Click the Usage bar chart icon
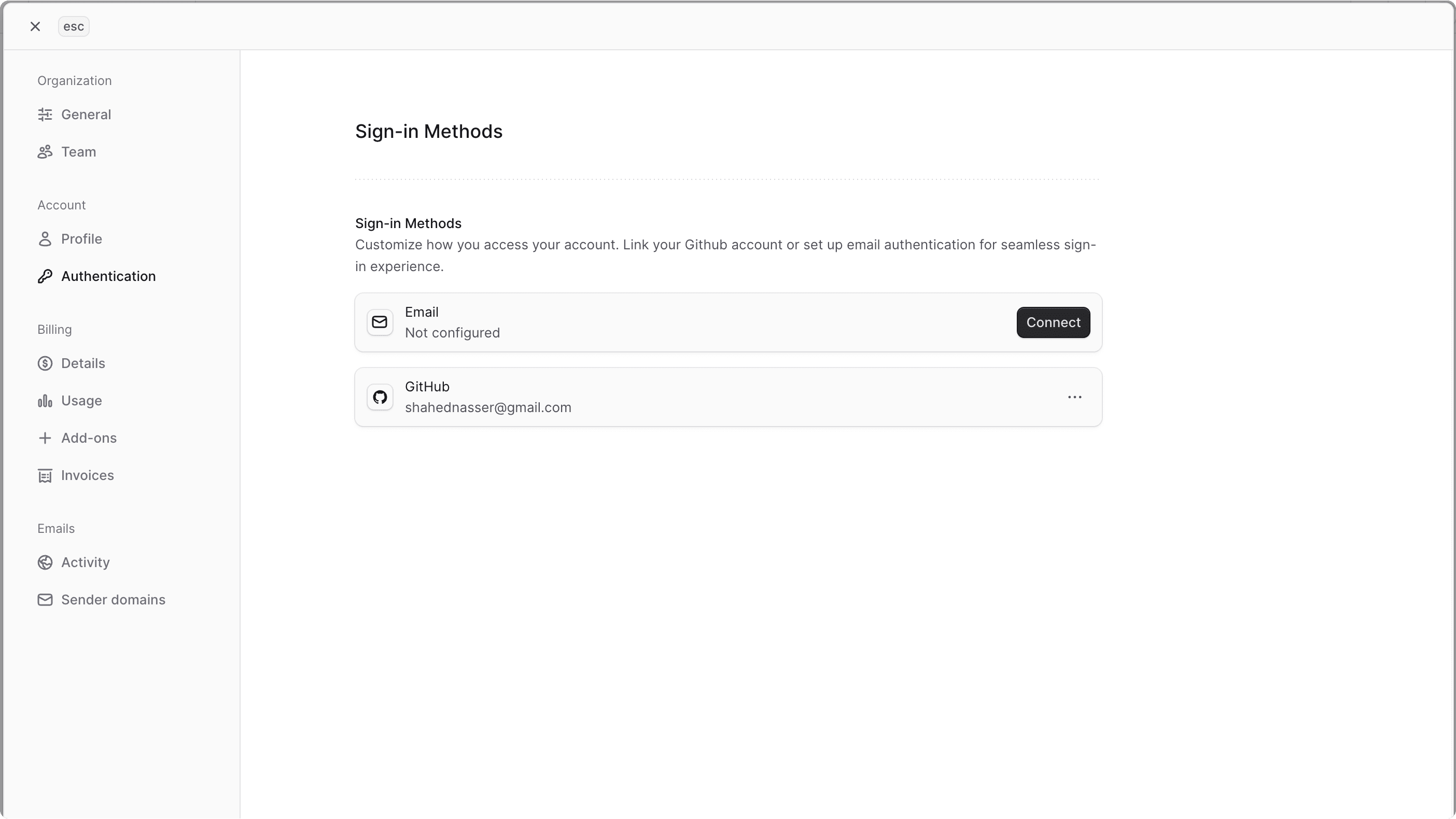This screenshot has height=819, width=1456. 45,401
